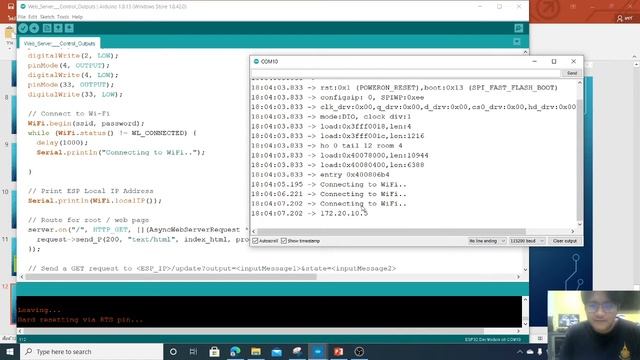Click the ESP32 Dev Module status bar text
Image resolution: width=640 pixels, height=360 pixels.
point(493,340)
